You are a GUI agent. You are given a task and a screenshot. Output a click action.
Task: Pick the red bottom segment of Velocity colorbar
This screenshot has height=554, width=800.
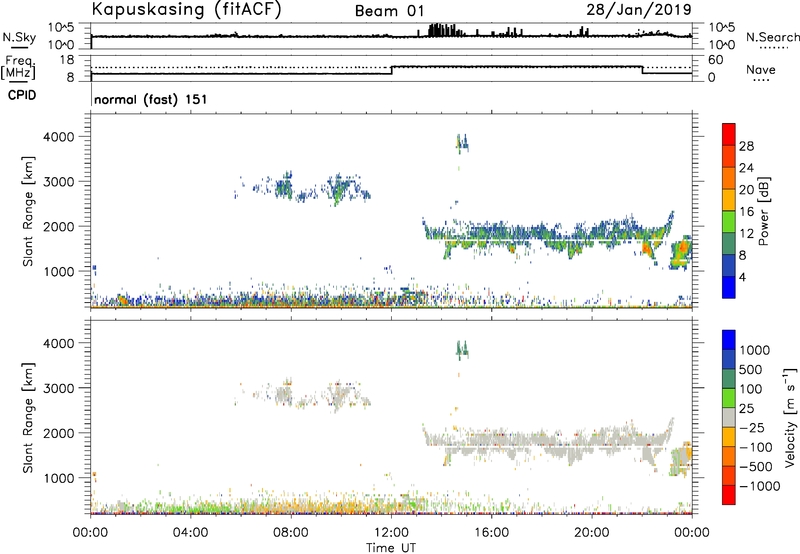tap(729, 495)
